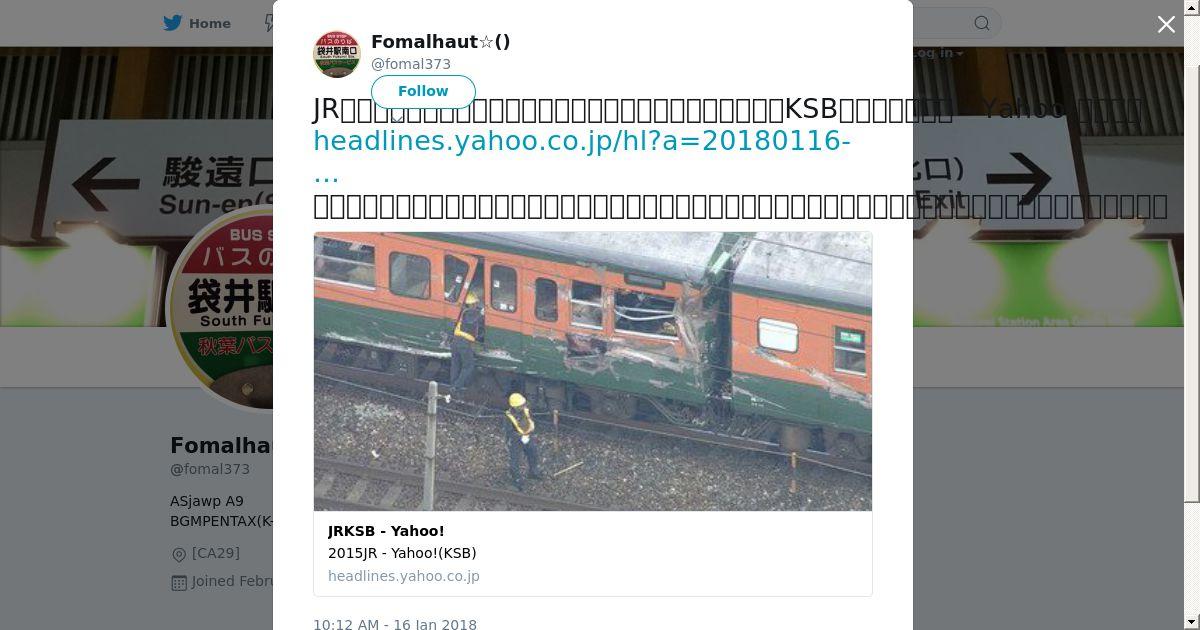
Task: Expand the truncated link ellipsis
Action: (x=326, y=174)
